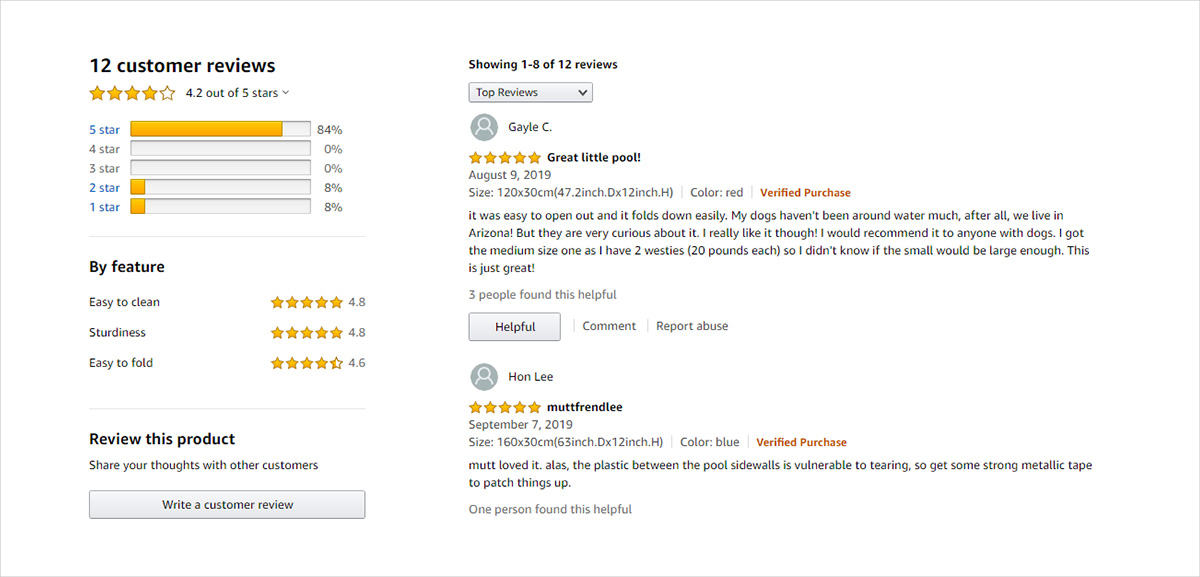Click stars on muttfrendlee review
1200x577 pixels.
point(504,408)
